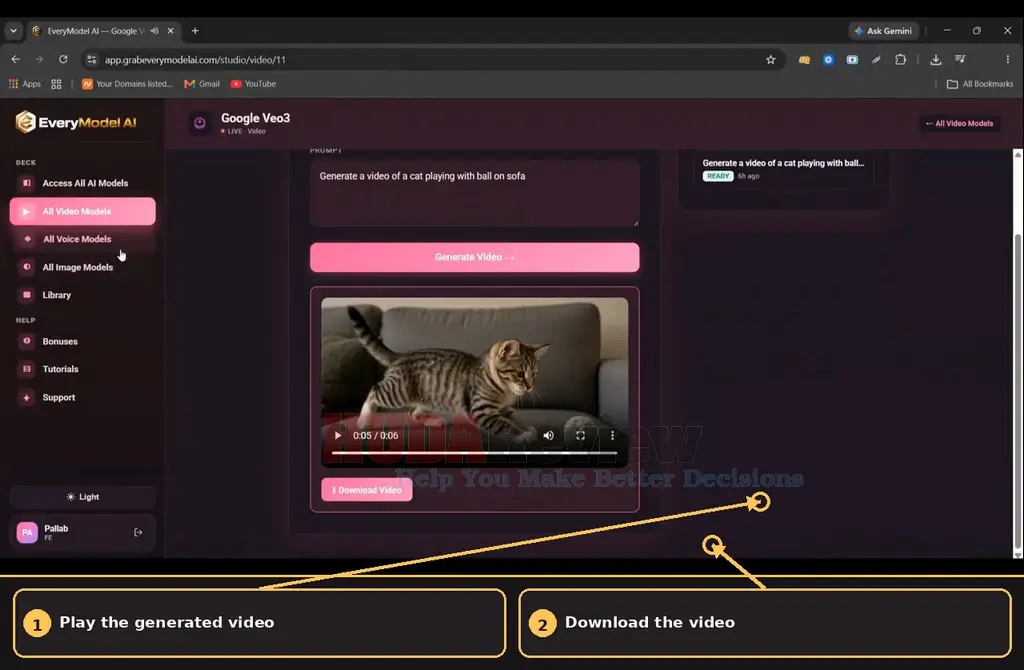Click the browser address bar URL
This screenshot has height=670, width=1024.
point(195,59)
